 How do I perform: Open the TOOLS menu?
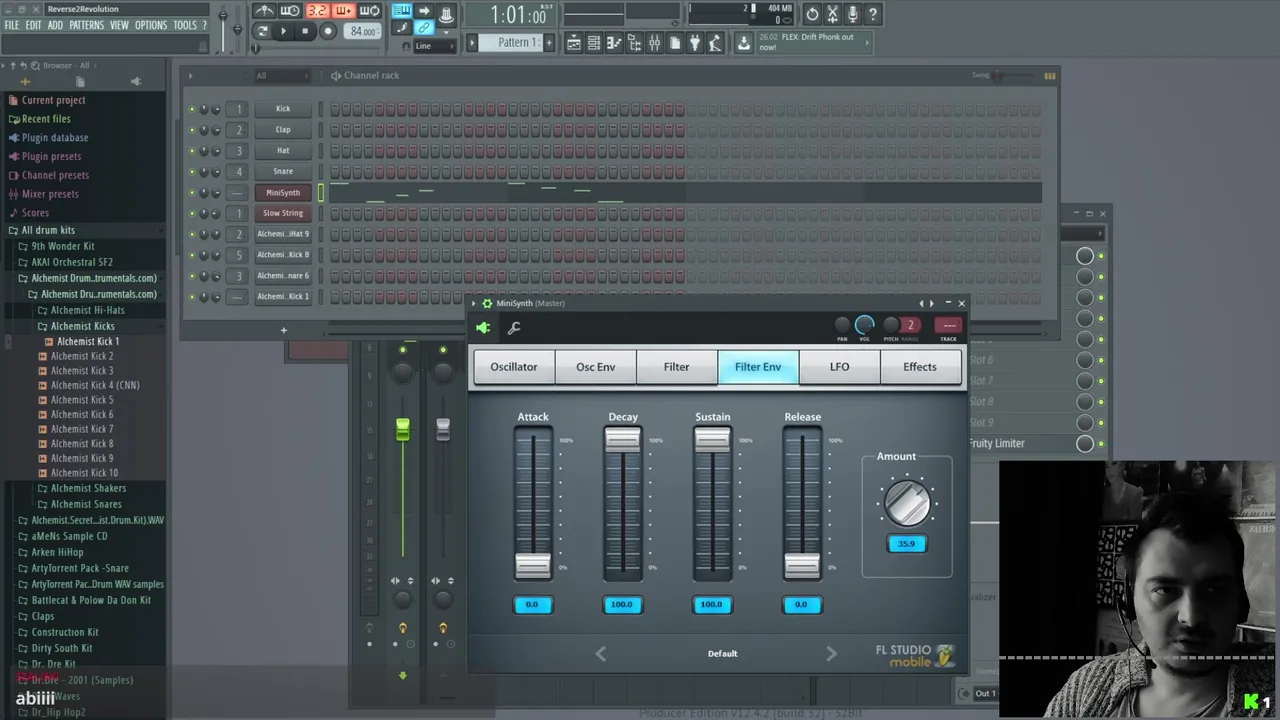[x=185, y=25]
